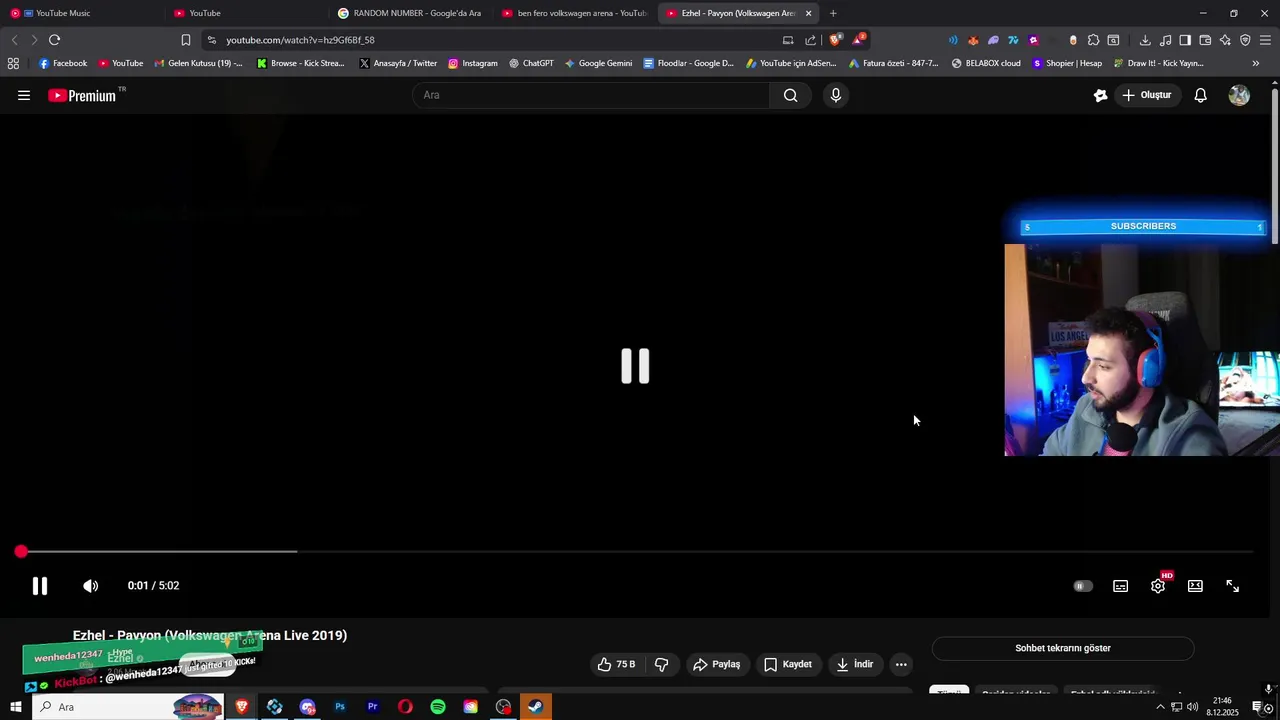The height and width of the screenshot is (720, 1280).
Task: Open Spotify from the taskbar
Action: [x=438, y=707]
